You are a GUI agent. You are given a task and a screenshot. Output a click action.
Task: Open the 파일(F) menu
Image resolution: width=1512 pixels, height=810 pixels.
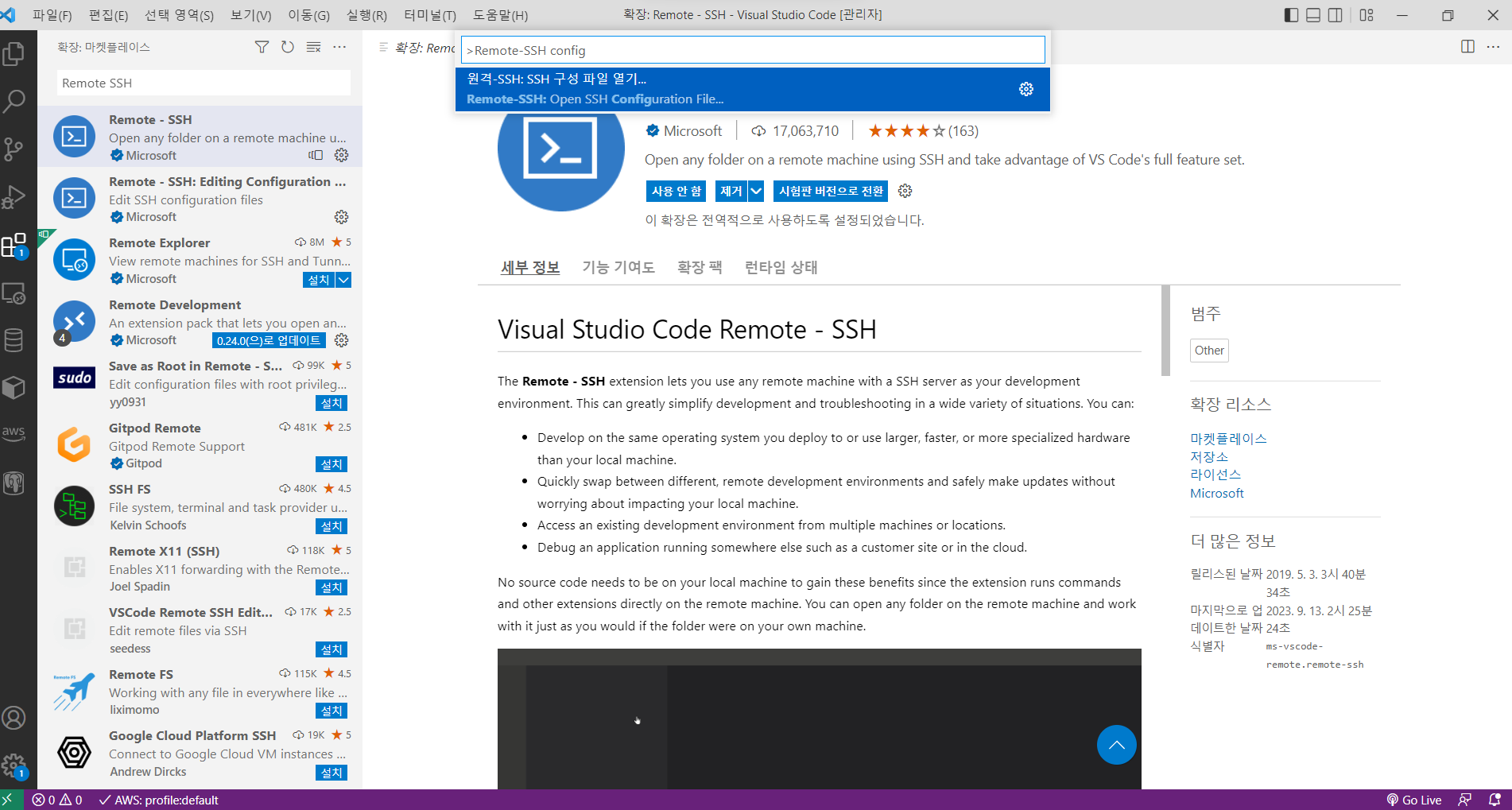(x=52, y=15)
